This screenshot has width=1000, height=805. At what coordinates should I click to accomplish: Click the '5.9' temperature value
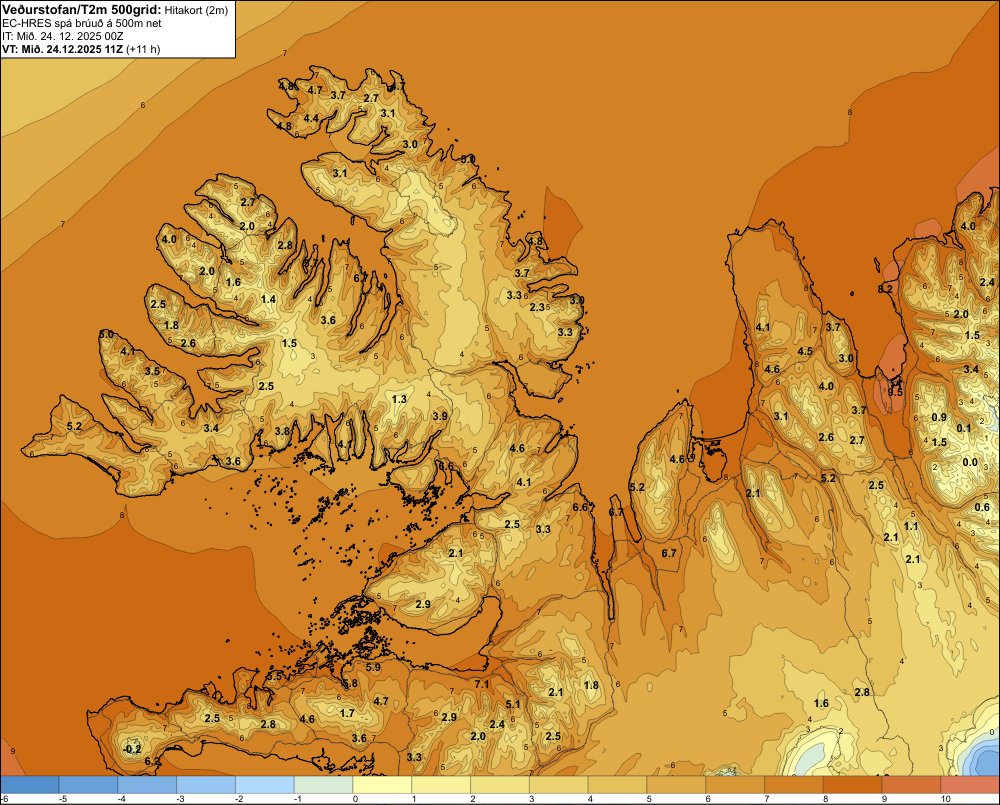373,667
